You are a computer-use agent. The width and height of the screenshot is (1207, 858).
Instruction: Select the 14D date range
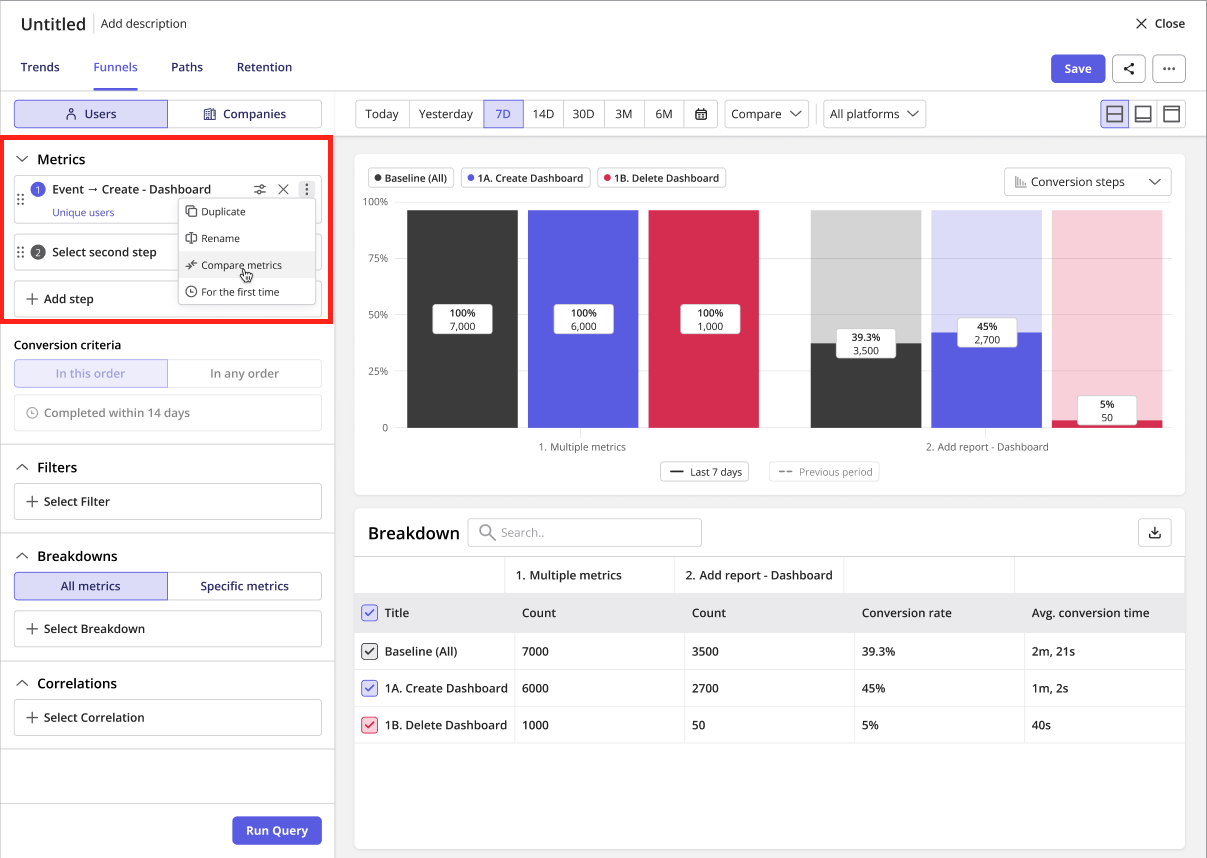(x=543, y=114)
